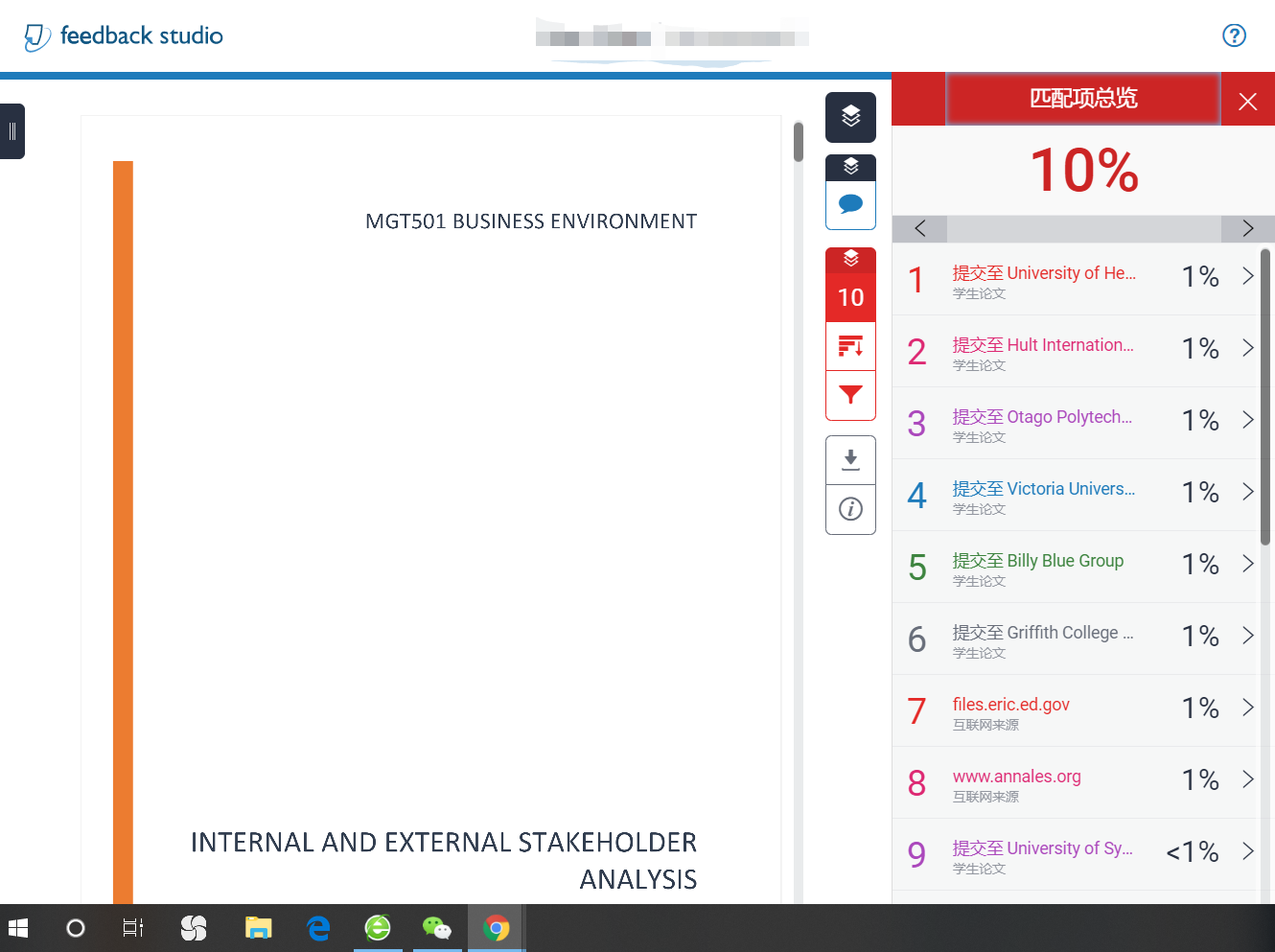
Task: Expand source 7 files.eric.ed.gov details
Action: click(x=1247, y=708)
